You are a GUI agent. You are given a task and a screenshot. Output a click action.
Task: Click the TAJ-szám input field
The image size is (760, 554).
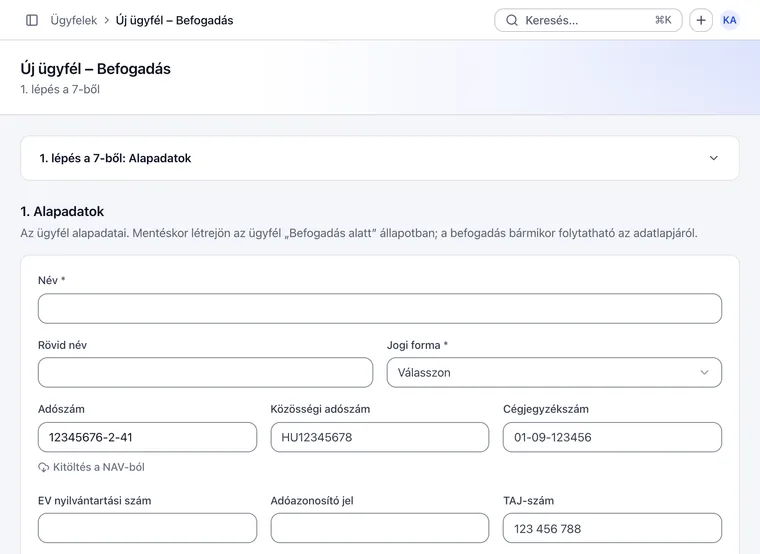tap(612, 528)
